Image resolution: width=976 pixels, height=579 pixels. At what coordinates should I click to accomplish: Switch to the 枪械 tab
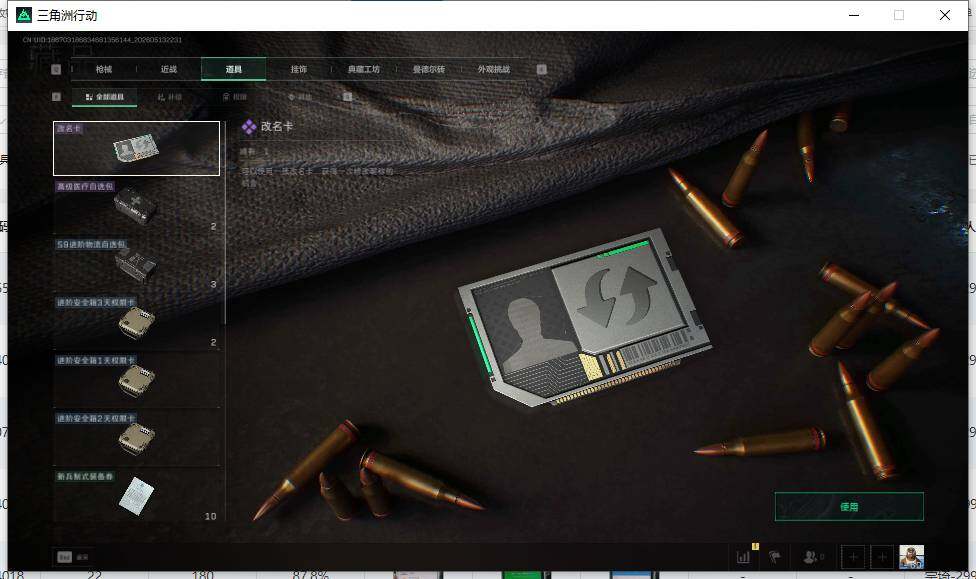click(x=104, y=69)
